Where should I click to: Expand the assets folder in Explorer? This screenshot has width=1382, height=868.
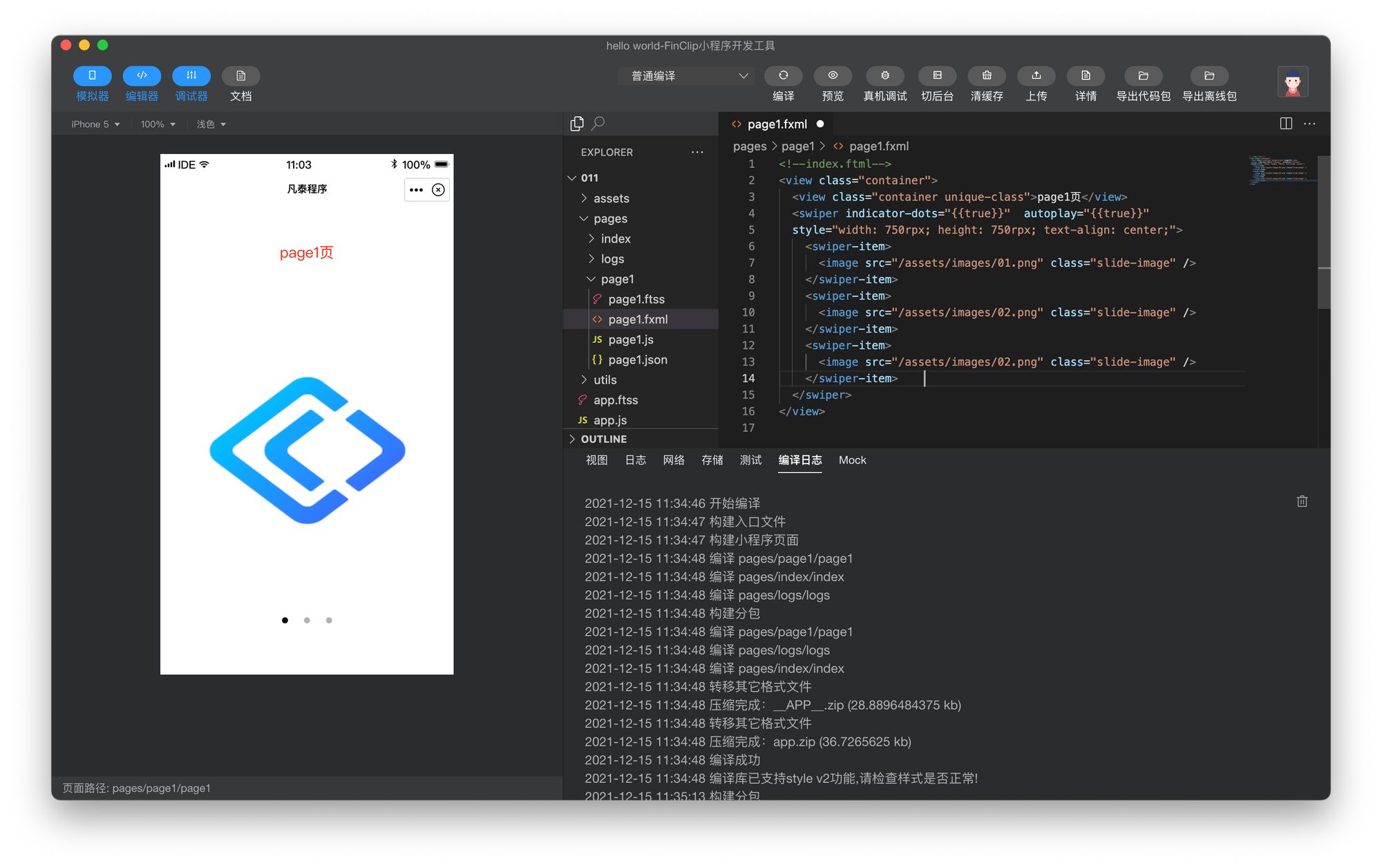[611, 198]
